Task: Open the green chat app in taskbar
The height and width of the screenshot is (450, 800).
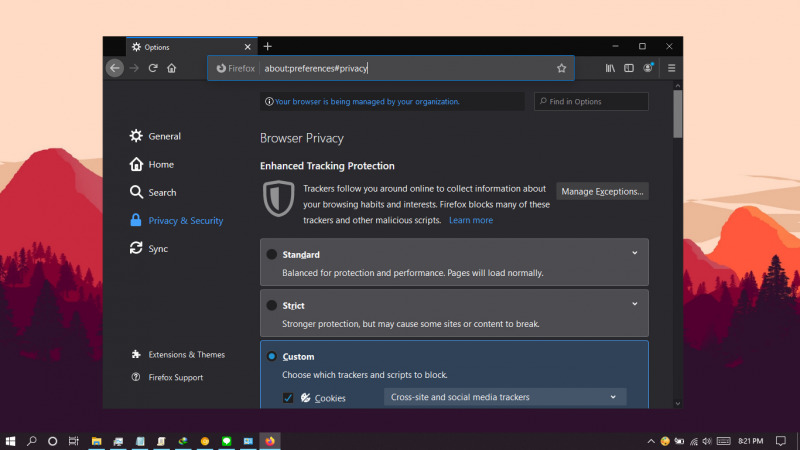Action: click(227, 441)
